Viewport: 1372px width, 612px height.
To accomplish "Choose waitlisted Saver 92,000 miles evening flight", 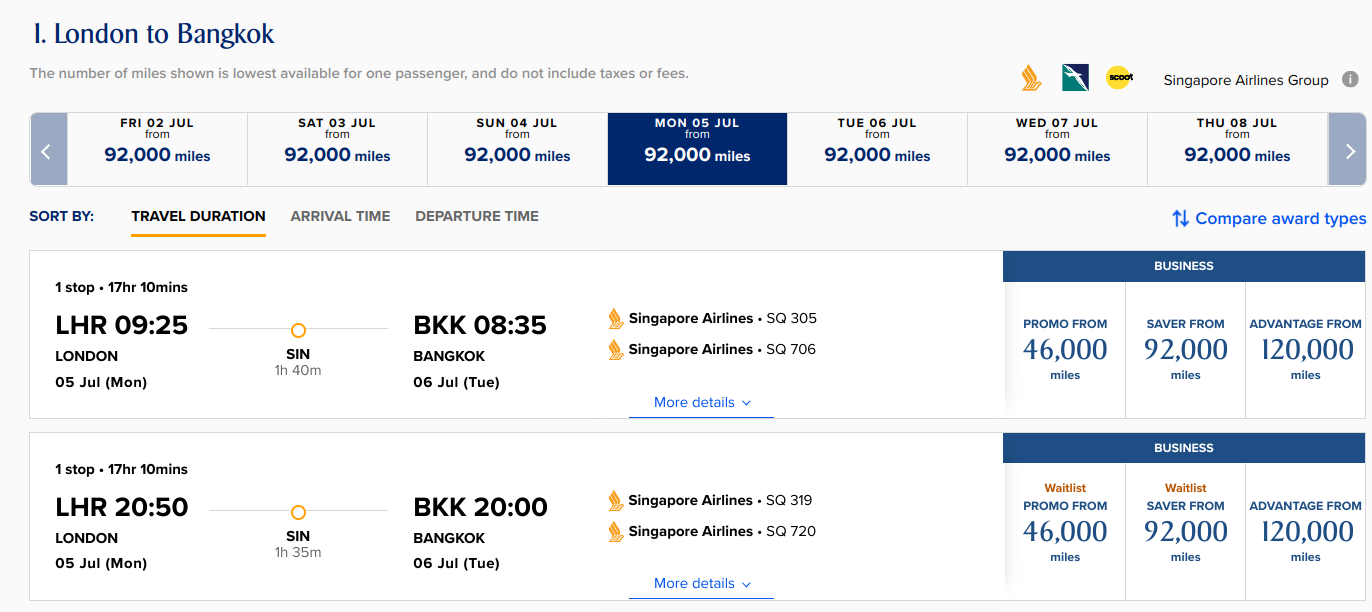I will 1185,531.
